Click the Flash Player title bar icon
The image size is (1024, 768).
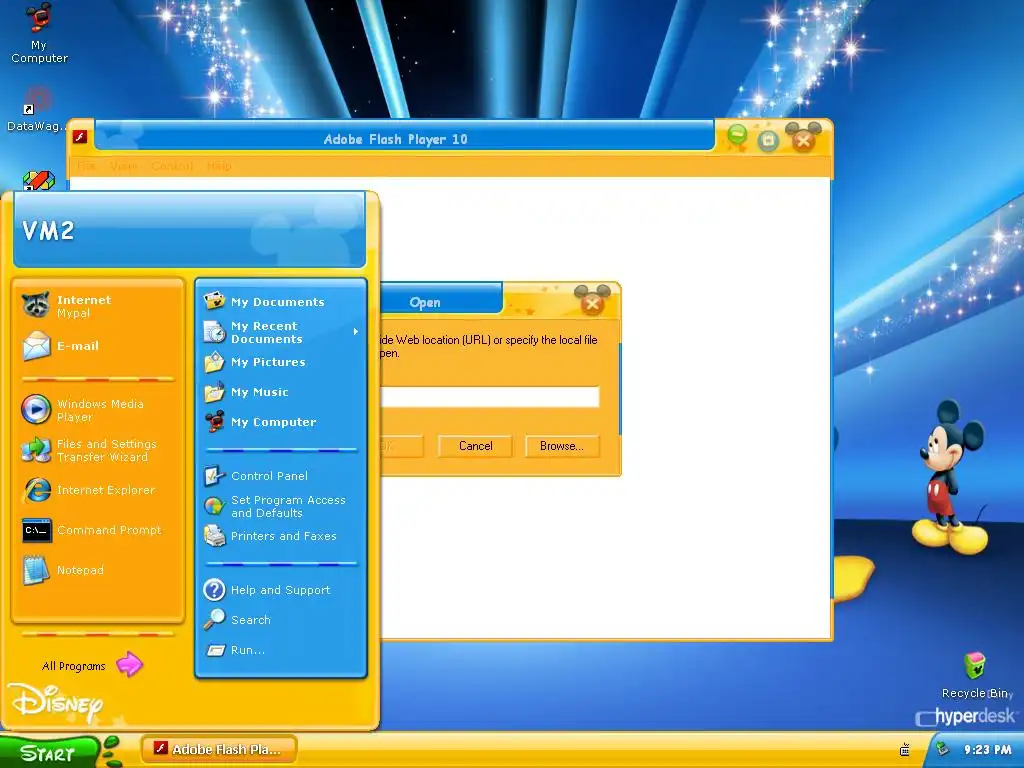click(x=80, y=136)
